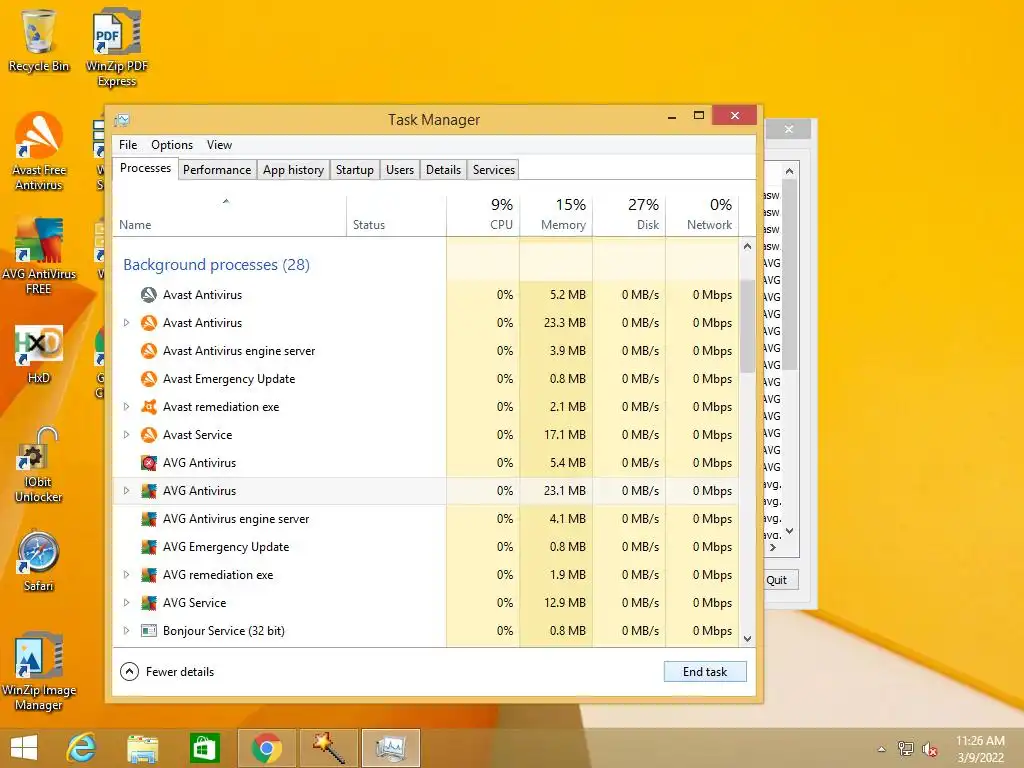Click the process list scroll up arrow
This screenshot has height=768, width=1024.
point(748,246)
